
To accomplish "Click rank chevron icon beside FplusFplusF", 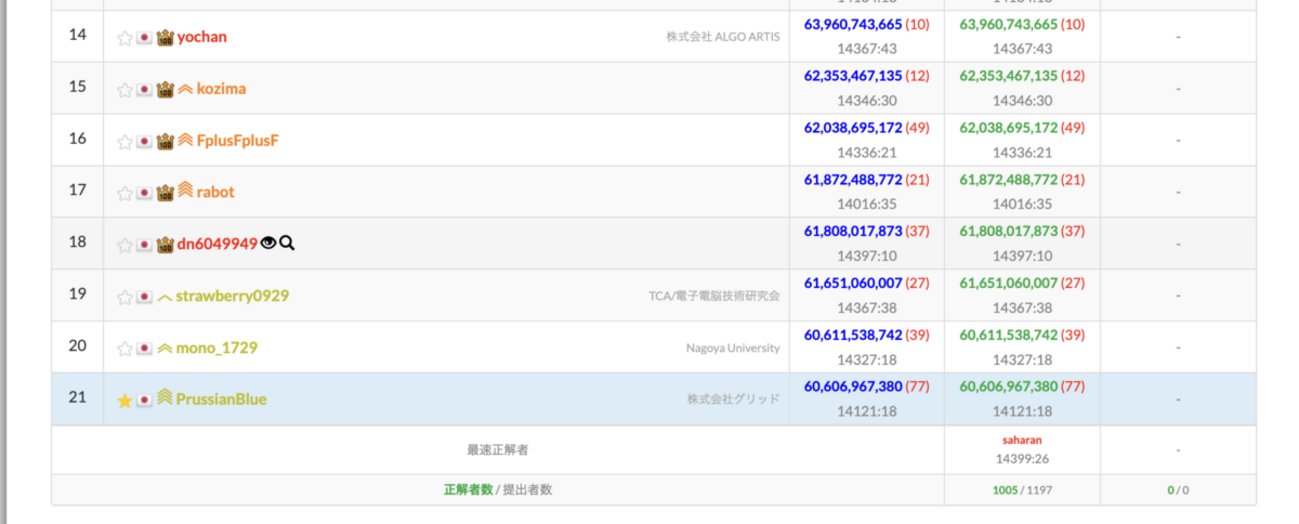I will (185, 140).
